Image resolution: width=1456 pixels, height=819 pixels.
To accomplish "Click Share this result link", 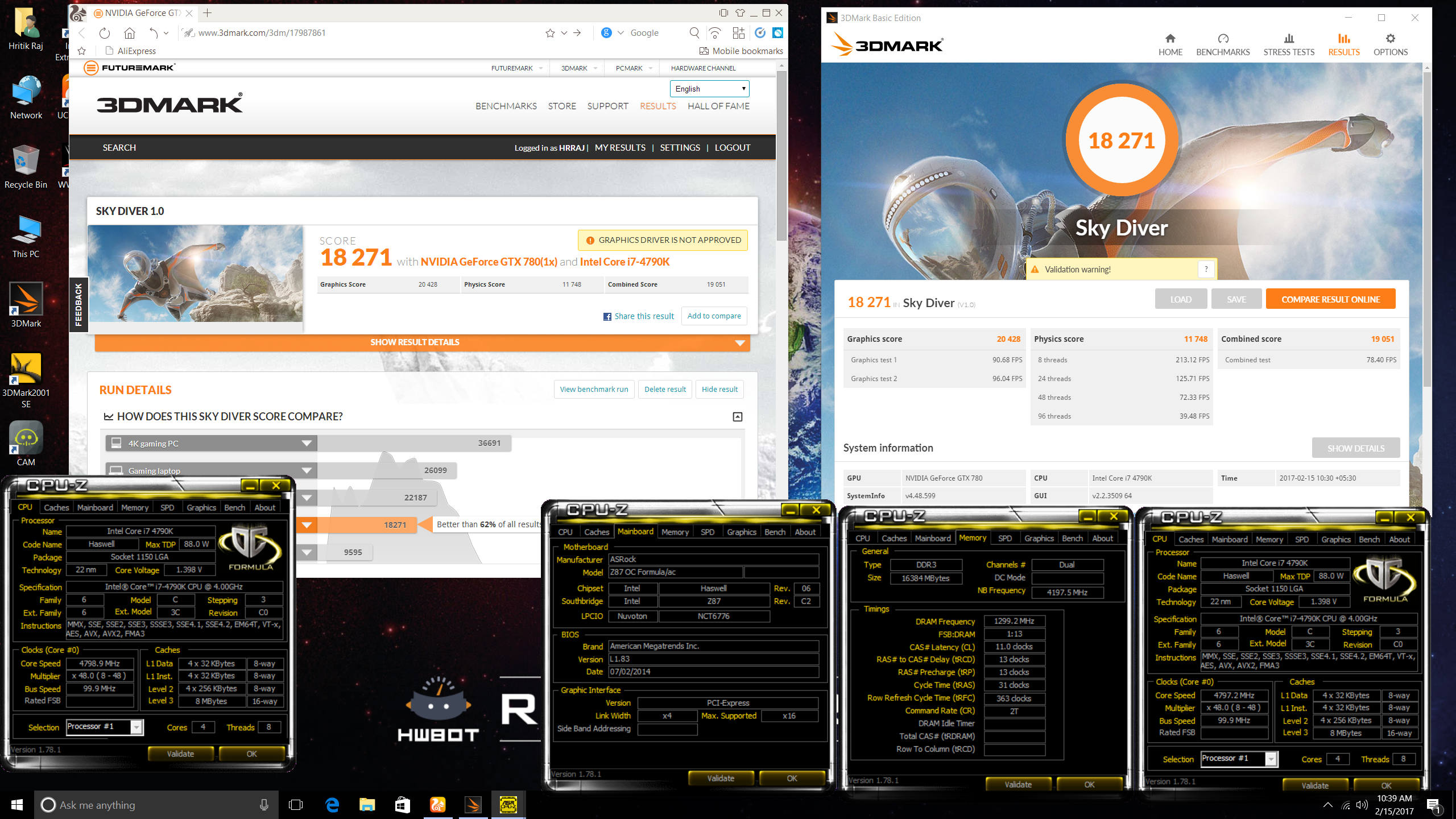I will pyautogui.click(x=639, y=316).
